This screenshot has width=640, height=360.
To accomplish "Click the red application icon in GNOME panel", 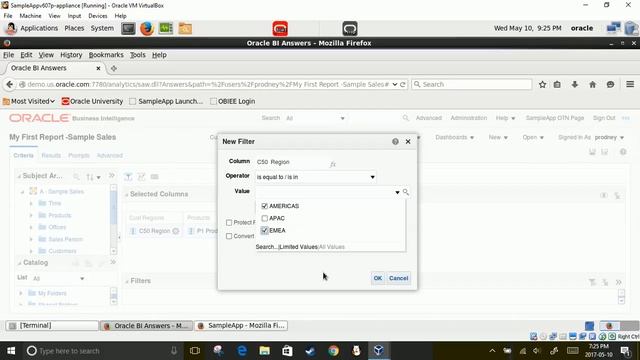I will (x=280, y=29).
